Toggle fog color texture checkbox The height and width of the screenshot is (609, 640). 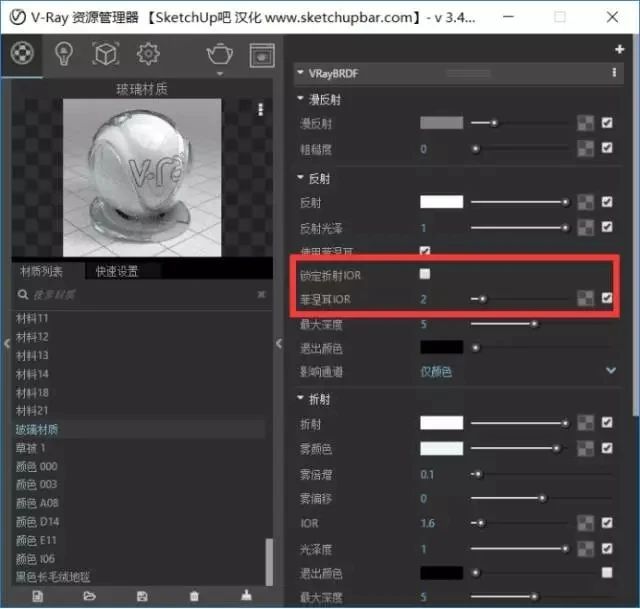coord(607,448)
